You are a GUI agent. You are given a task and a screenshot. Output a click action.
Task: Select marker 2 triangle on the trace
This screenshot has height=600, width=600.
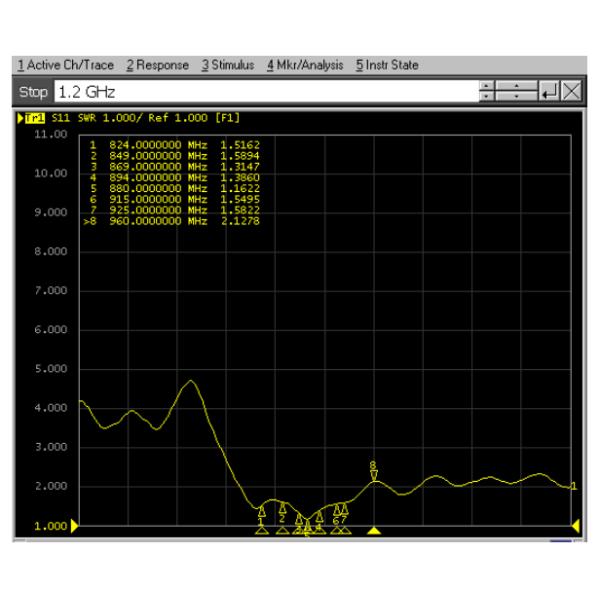[282, 507]
